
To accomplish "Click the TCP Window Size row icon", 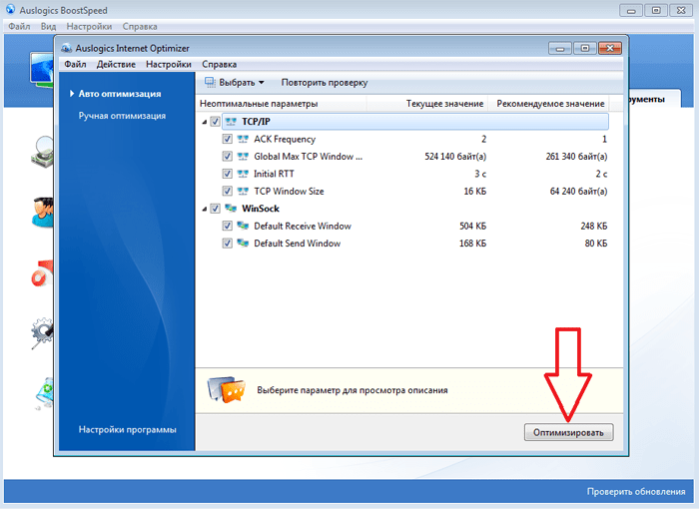I will point(243,191).
